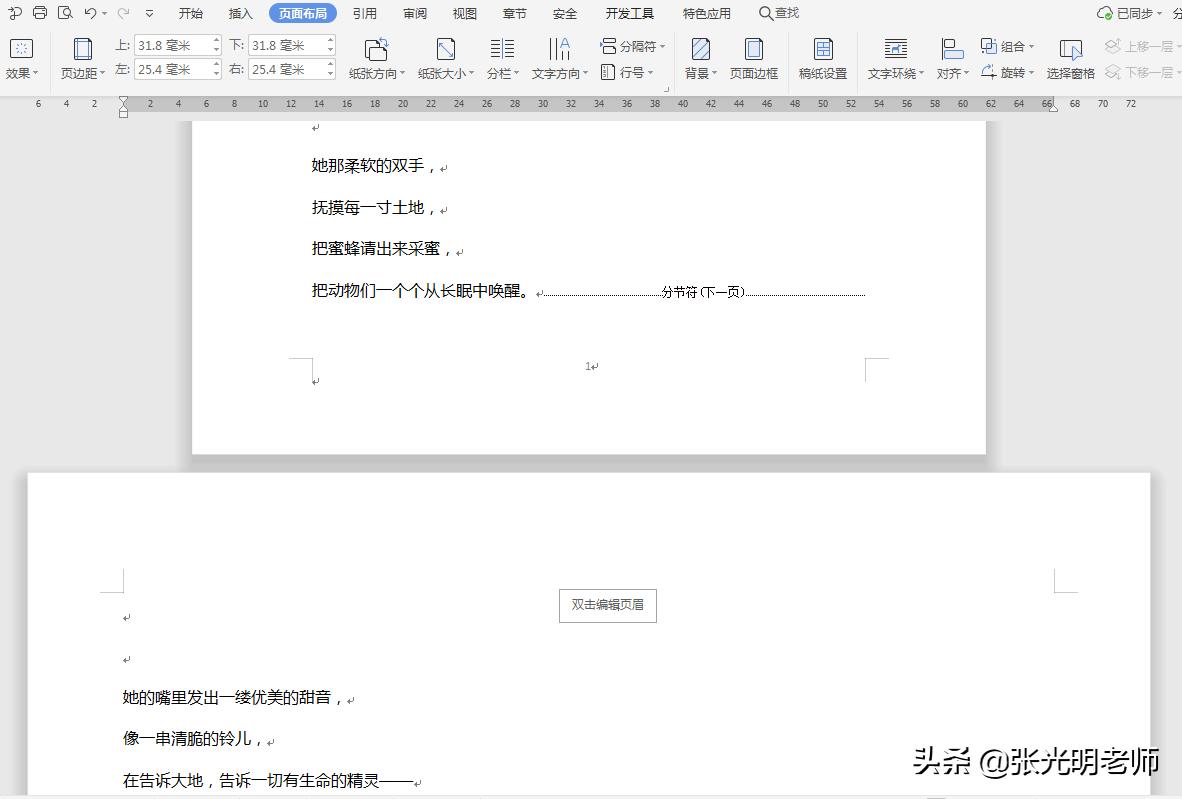Open the 分隔符 (Breaks) dropdown
Viewport: 1182px width, 799px height.
click(x=632, y=44)
